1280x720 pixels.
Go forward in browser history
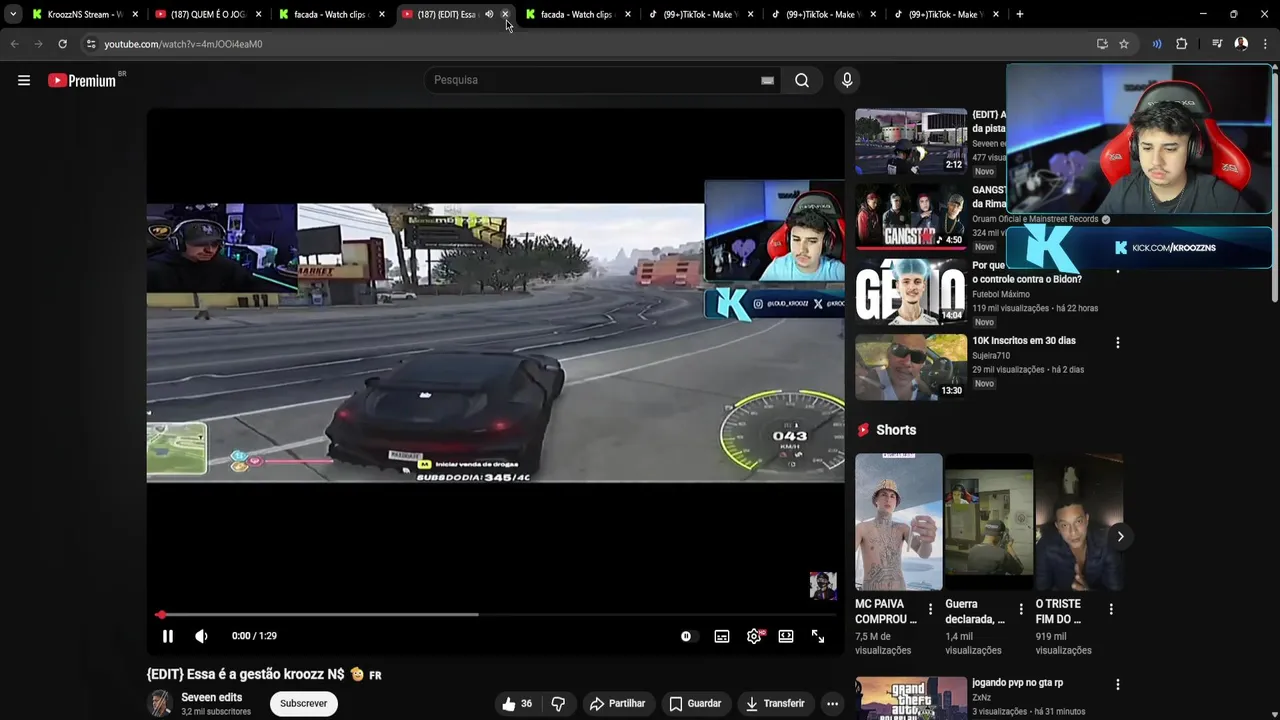tap(38, 44)
